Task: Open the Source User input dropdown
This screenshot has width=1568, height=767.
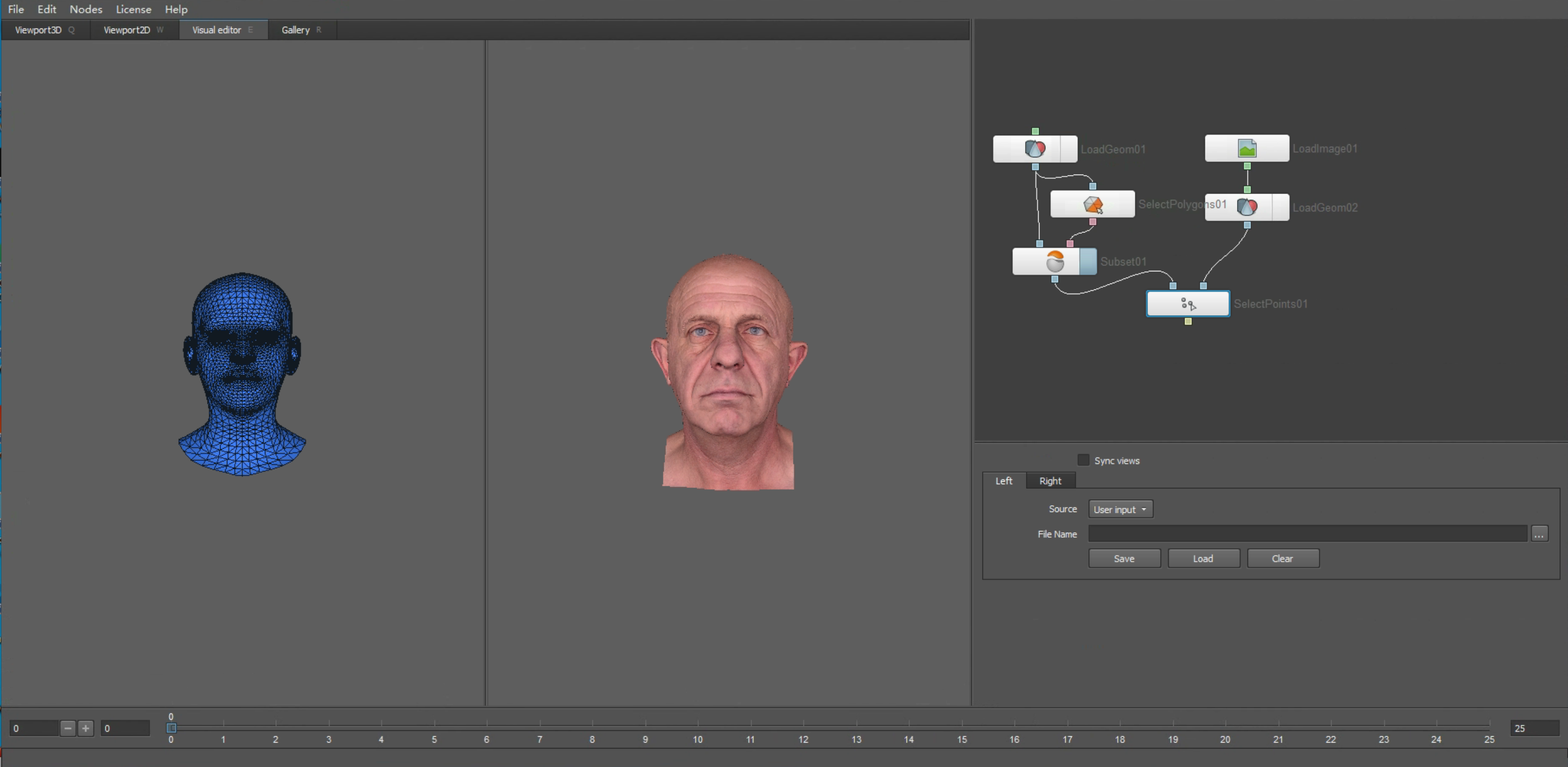Action: (x=1120, y=510)
